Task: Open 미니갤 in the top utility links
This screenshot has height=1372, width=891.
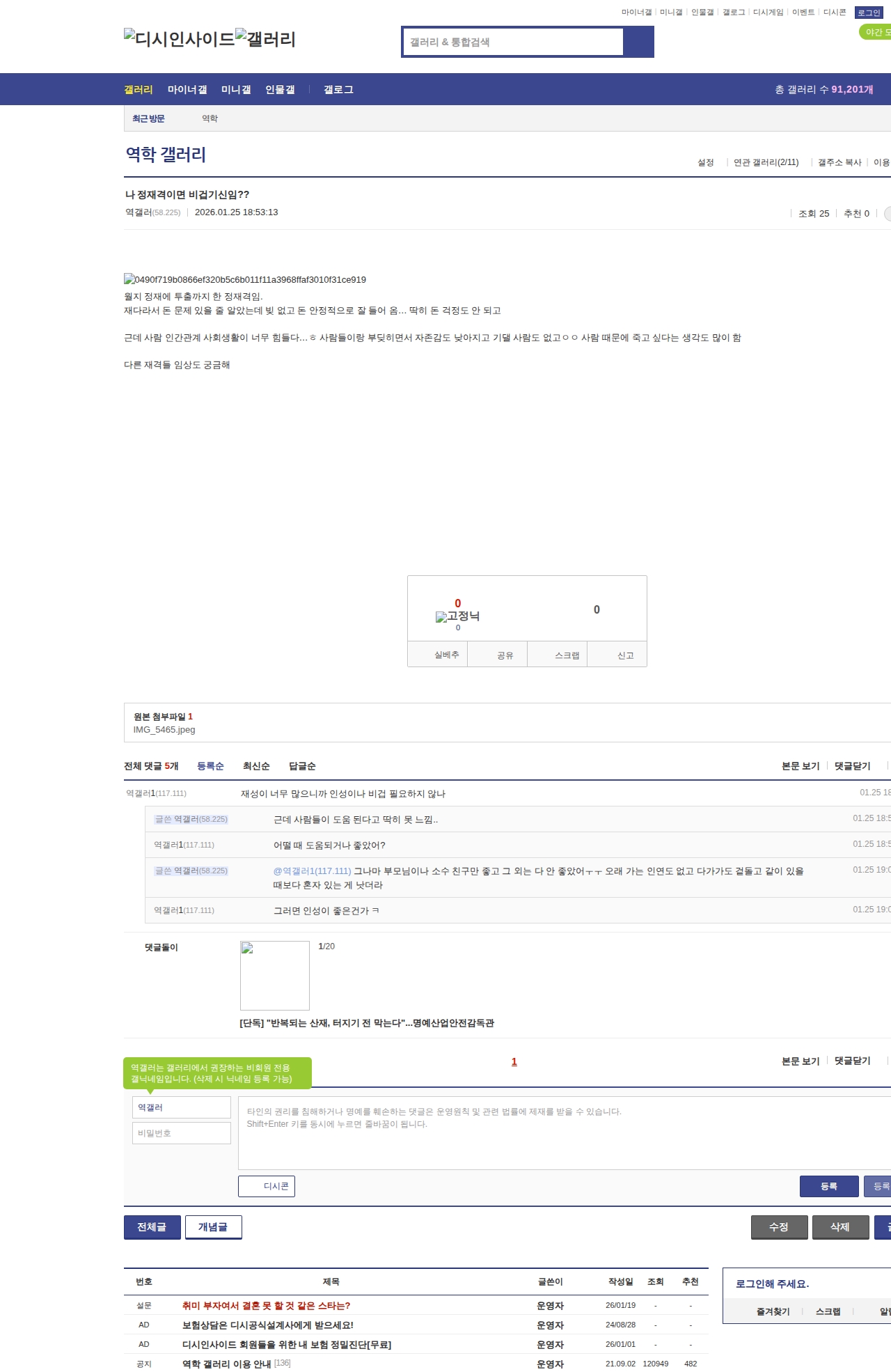Action: [x=671, y=13]
